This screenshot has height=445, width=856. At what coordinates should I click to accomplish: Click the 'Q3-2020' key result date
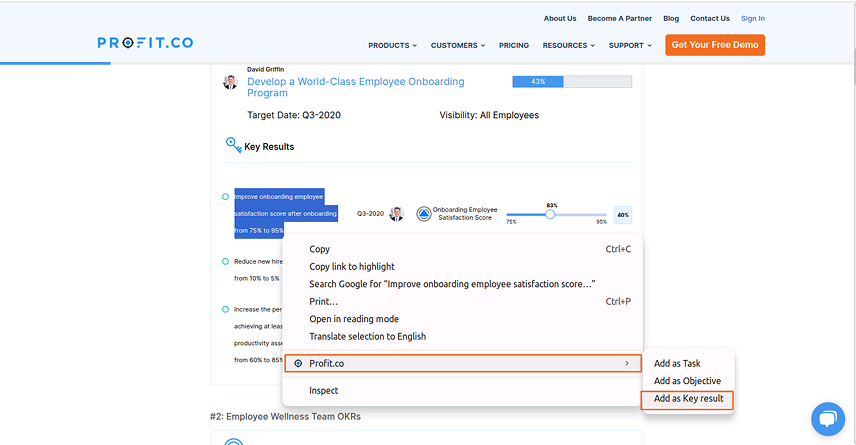(x=370, y=213)
